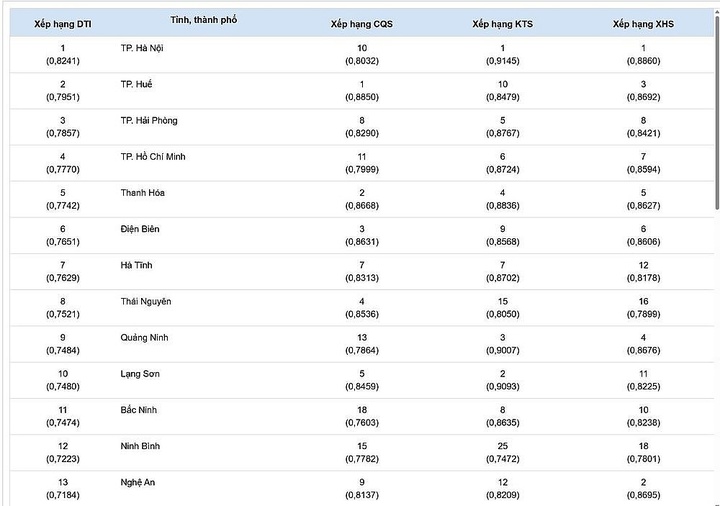
Task: Select the Ninh Bình province cell
Action: [139, 446]
